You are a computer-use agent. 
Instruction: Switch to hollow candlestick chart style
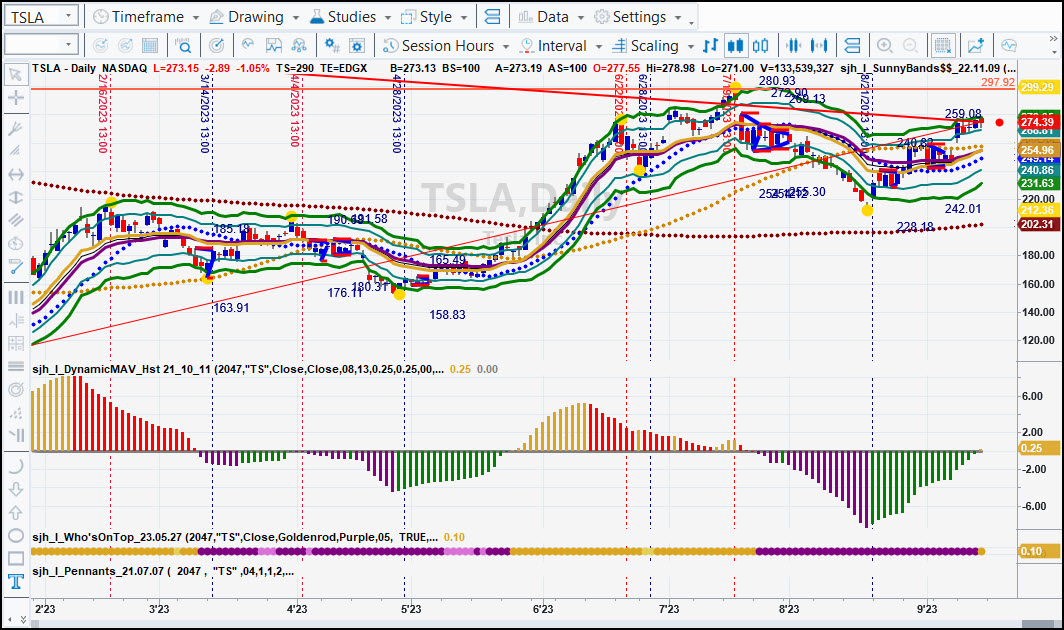tap(761, 45)
